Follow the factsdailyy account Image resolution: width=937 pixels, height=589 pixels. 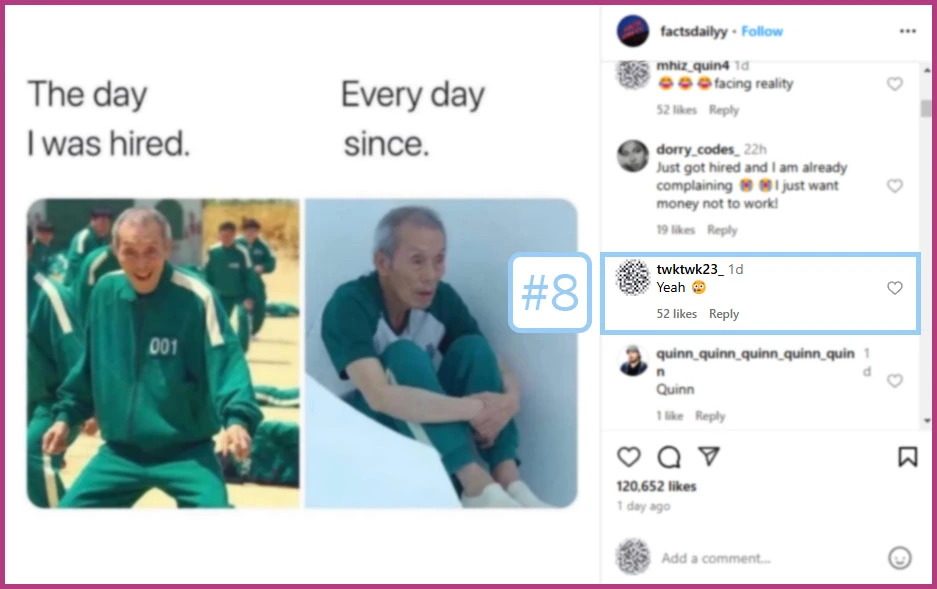point(762,31)
